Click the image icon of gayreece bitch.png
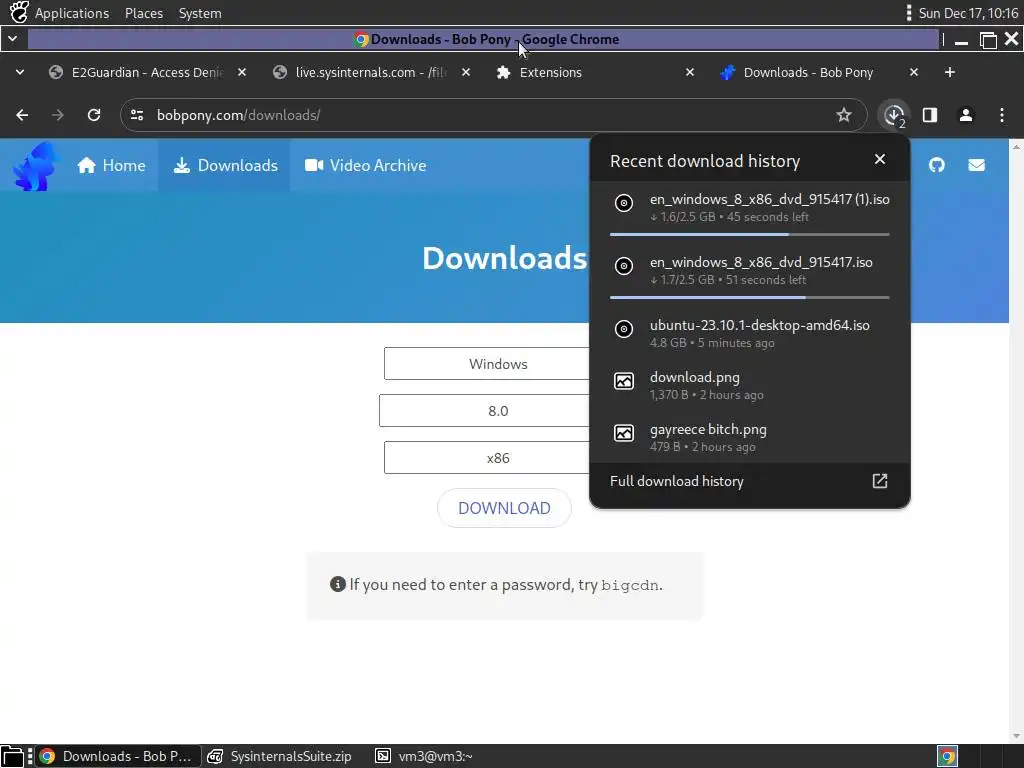Screen dimensions: 1024x768 click(624, 433)
